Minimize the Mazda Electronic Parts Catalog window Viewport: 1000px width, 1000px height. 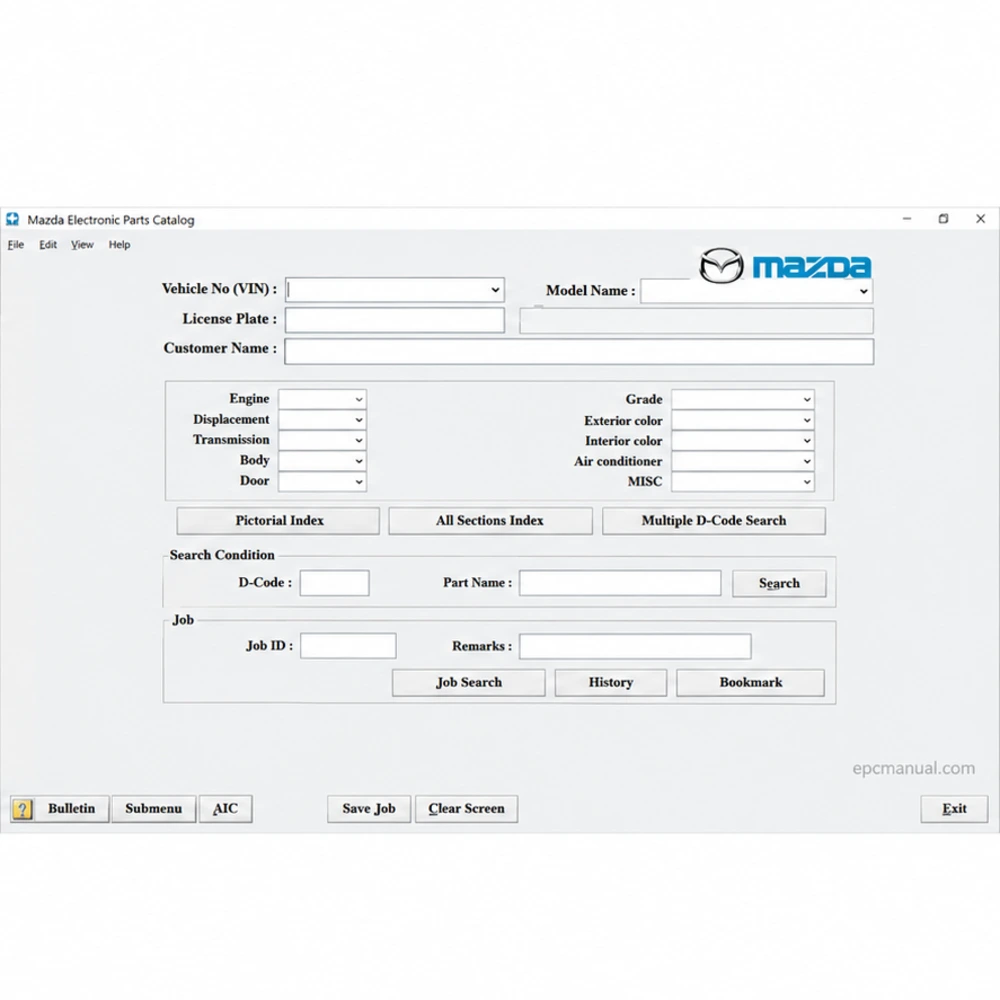[x=907, y=219]
